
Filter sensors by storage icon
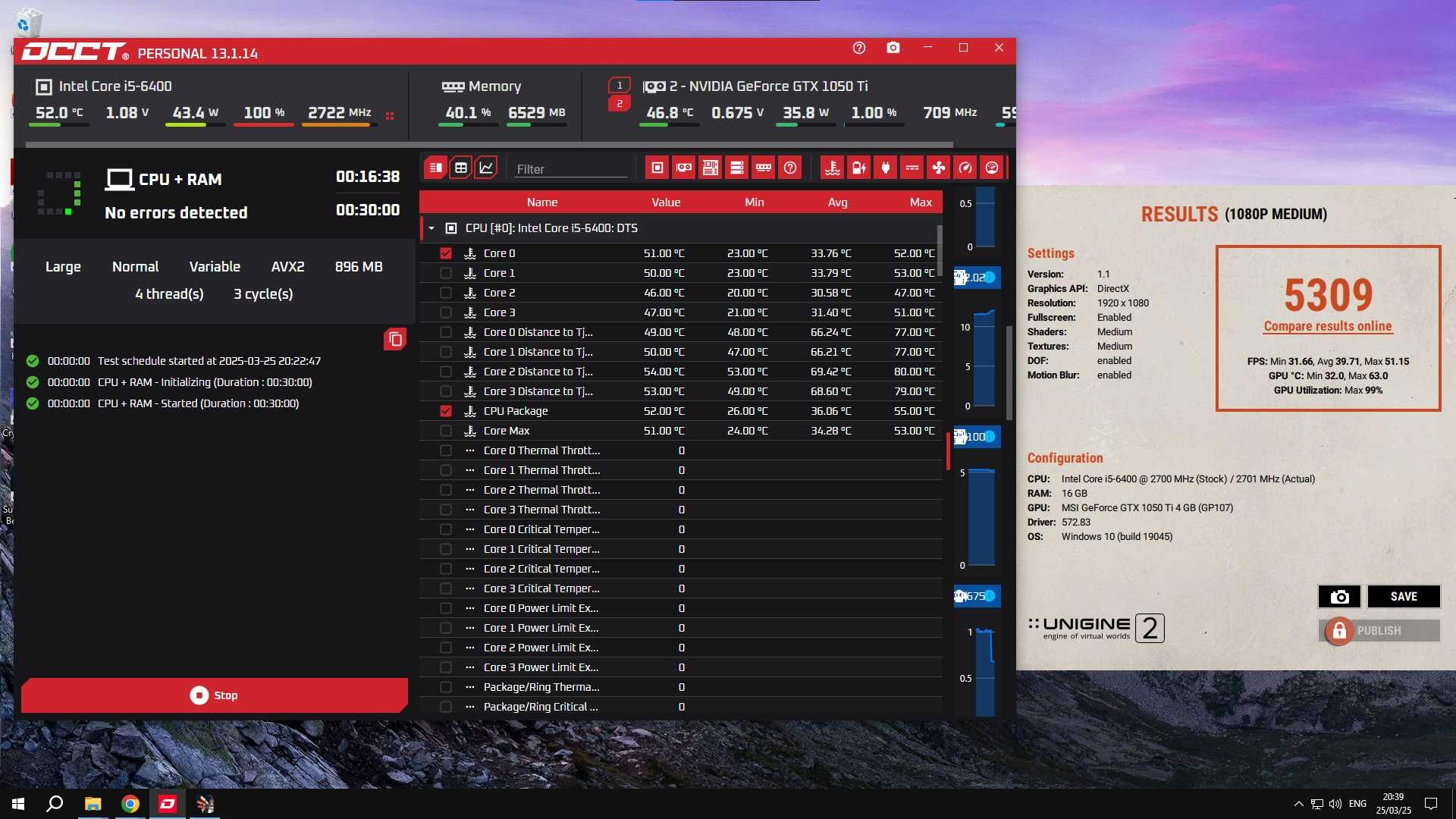(737, 168)
